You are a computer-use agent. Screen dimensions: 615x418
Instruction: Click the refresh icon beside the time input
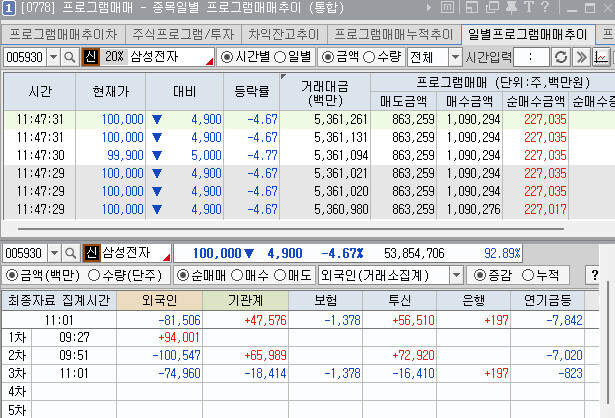click(x=560, y=57)
